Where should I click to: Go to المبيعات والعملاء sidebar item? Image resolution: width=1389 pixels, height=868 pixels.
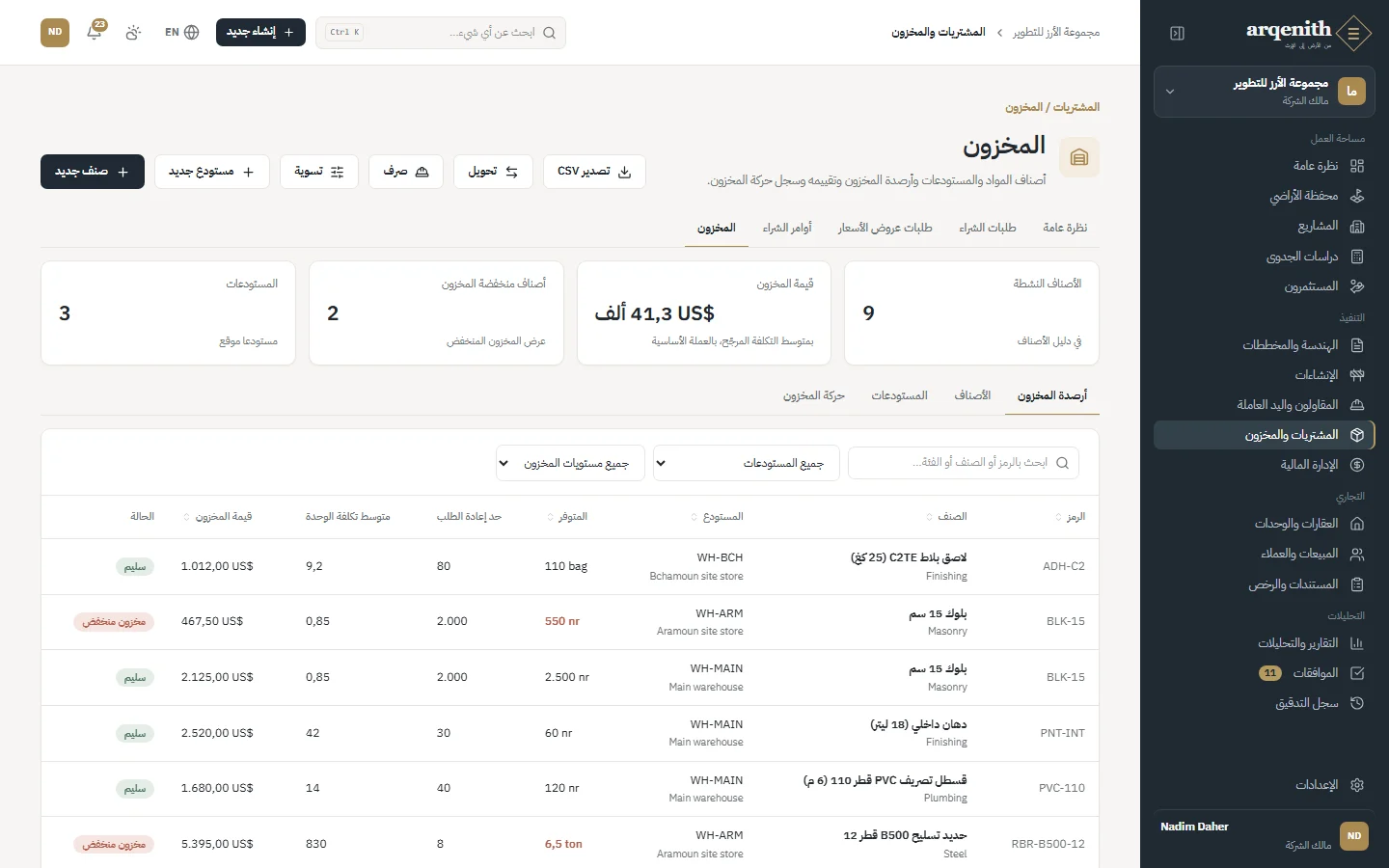coord(1265,554)
